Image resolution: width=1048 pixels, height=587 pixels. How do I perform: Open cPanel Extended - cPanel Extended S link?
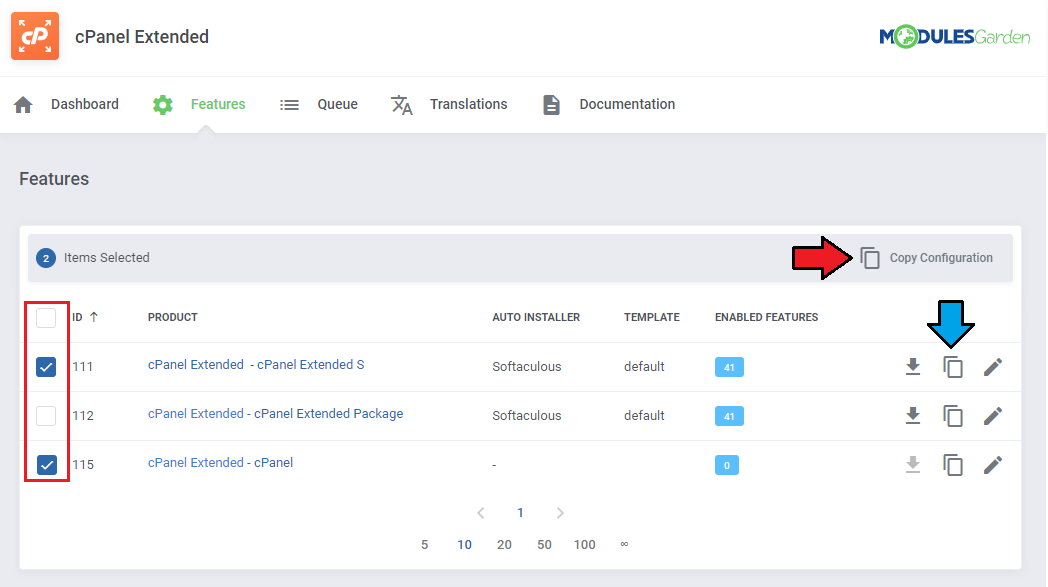256,365
